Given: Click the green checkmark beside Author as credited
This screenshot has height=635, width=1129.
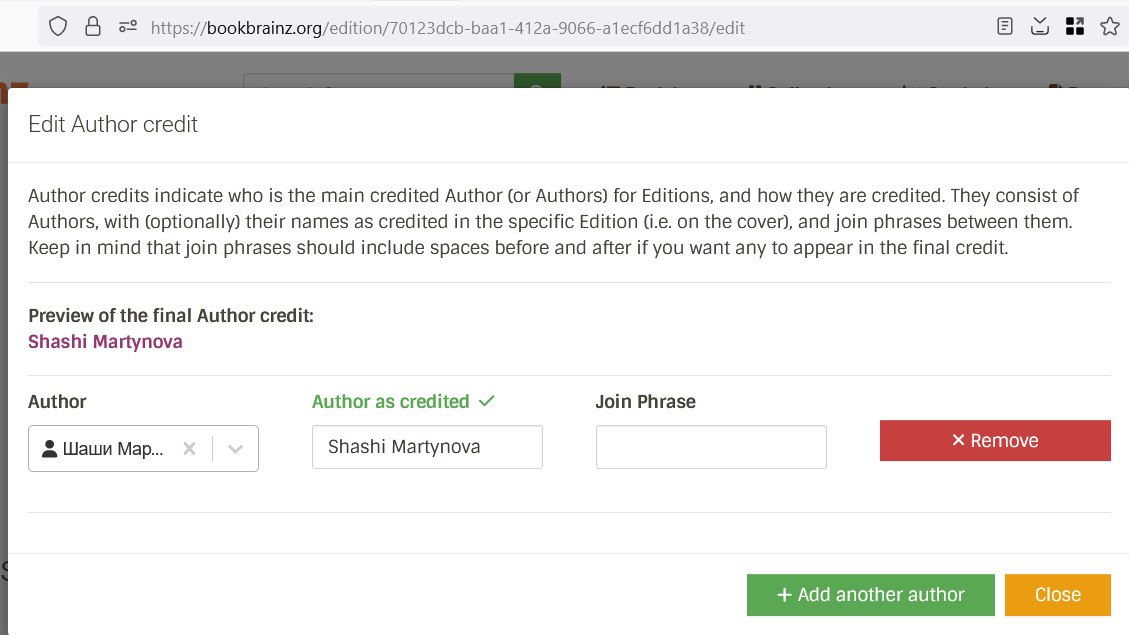Looking at the screenshot, I should click(487, 401).
